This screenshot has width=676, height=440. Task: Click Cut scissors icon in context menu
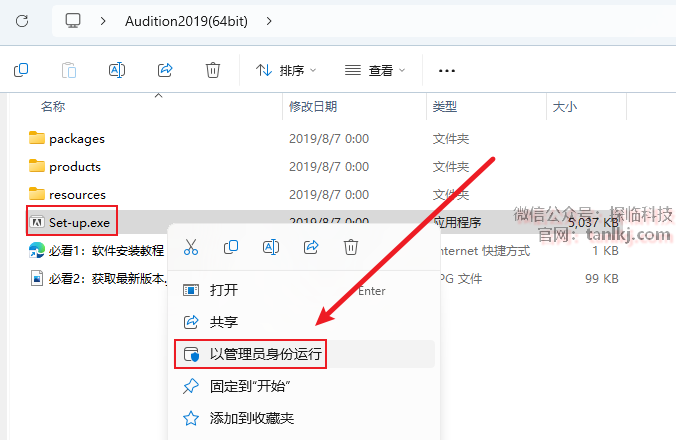click(191, 247)
